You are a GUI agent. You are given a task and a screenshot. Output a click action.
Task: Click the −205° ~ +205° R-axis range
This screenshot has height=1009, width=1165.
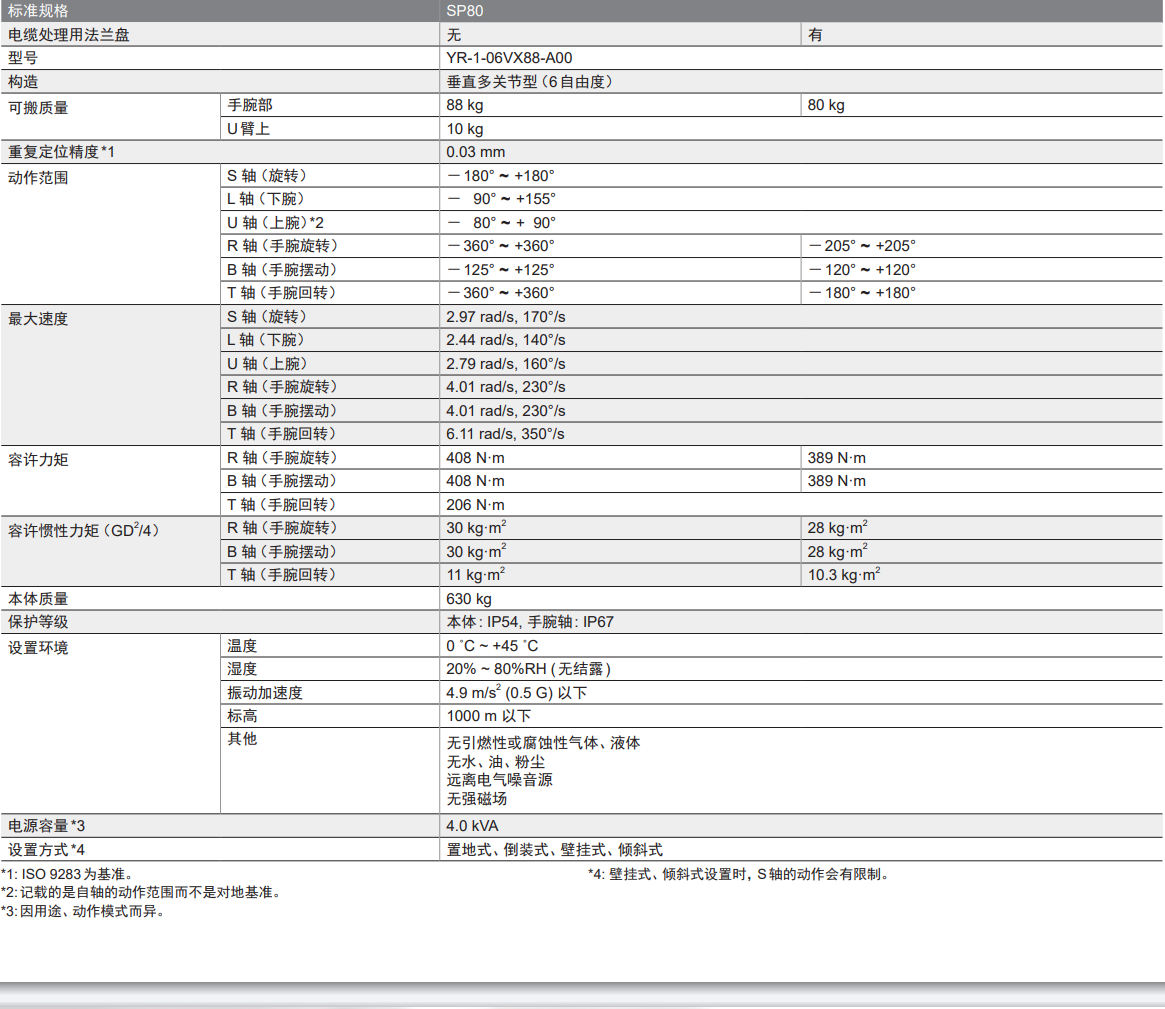point(862,246)
